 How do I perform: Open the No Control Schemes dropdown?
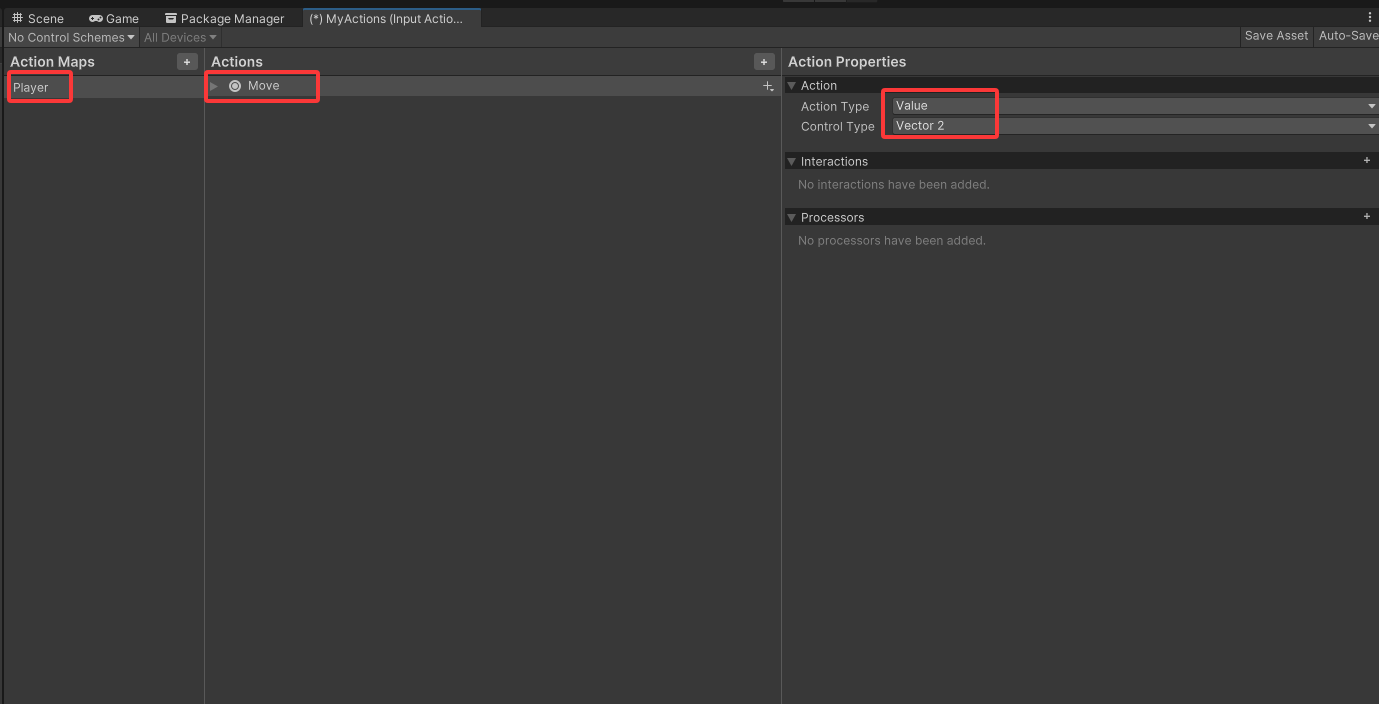71,38
